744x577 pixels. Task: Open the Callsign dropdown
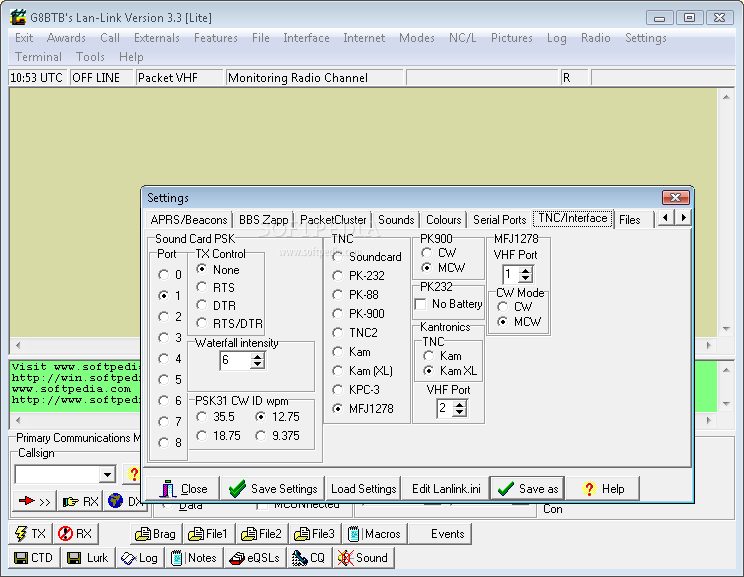108,474
